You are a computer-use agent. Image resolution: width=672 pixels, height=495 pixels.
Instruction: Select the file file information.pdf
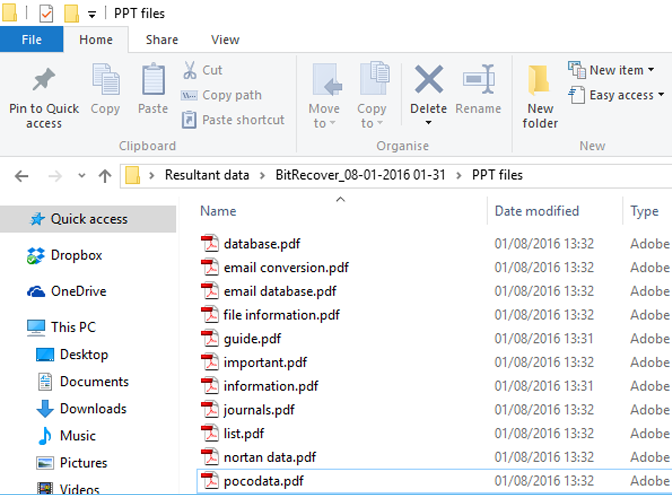pos(282,315)
